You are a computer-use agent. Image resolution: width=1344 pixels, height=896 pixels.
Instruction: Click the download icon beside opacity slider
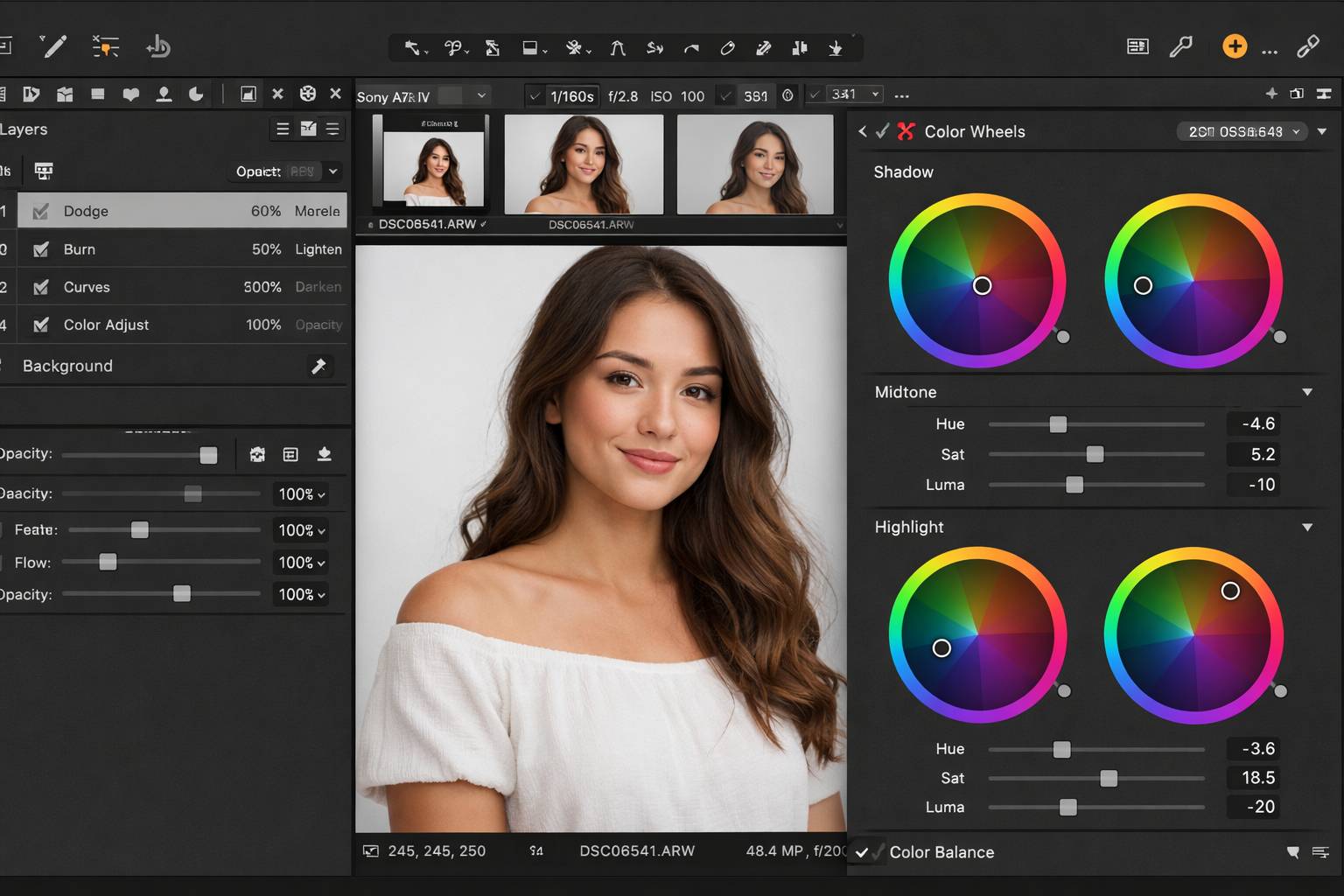click(324, 454)
